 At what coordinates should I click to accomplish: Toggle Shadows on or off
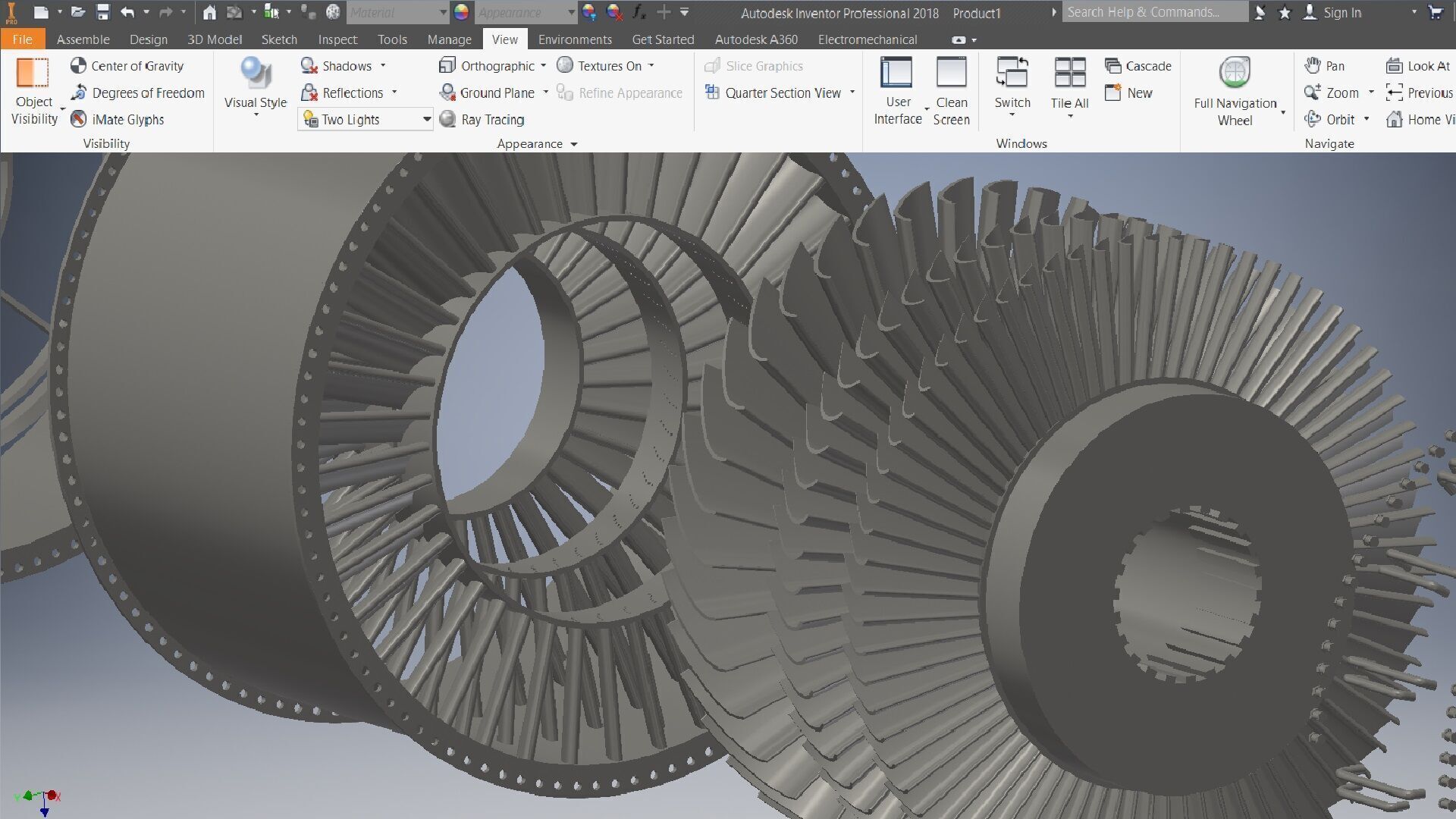point(336,66)
